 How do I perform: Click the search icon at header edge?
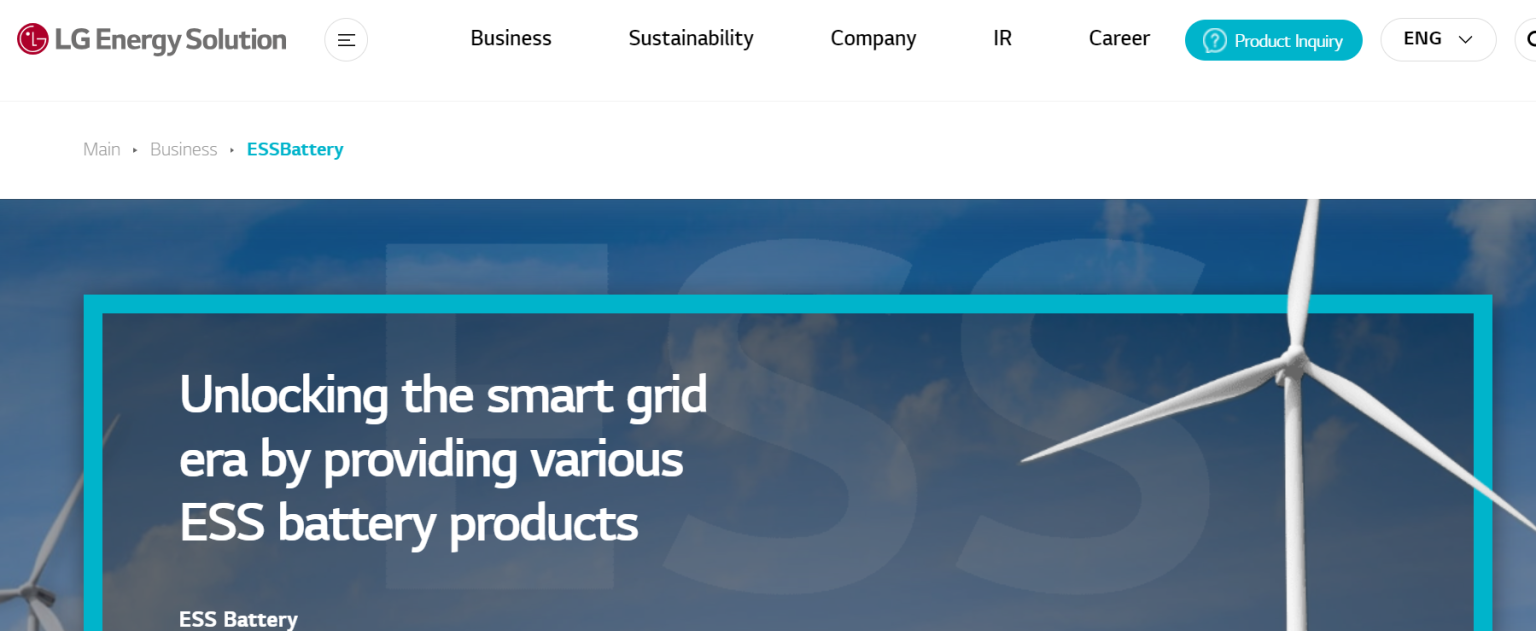1526,40
